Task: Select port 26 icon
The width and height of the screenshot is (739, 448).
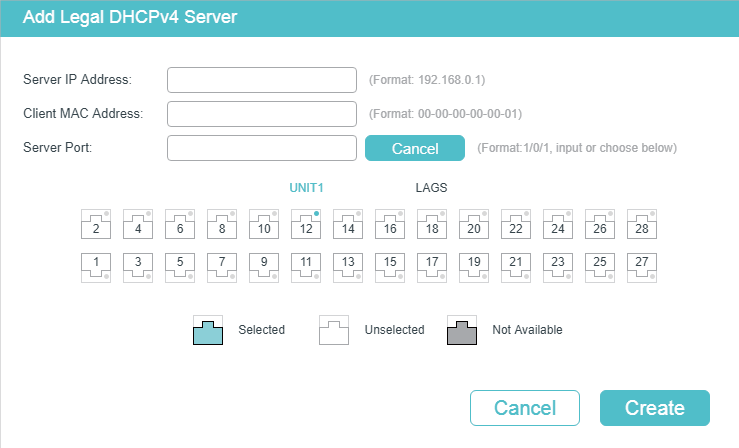Action: click(x=599, y=224)
